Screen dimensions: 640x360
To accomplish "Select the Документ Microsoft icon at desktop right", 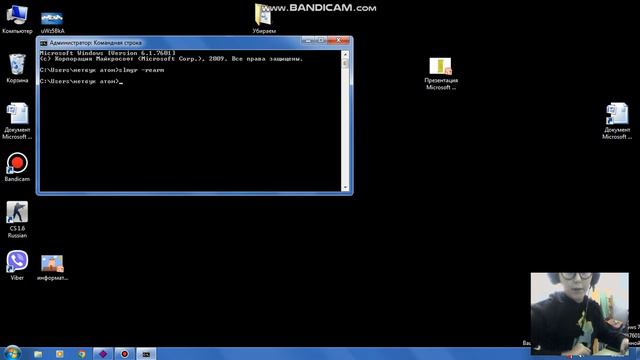I will click(617, 121).
